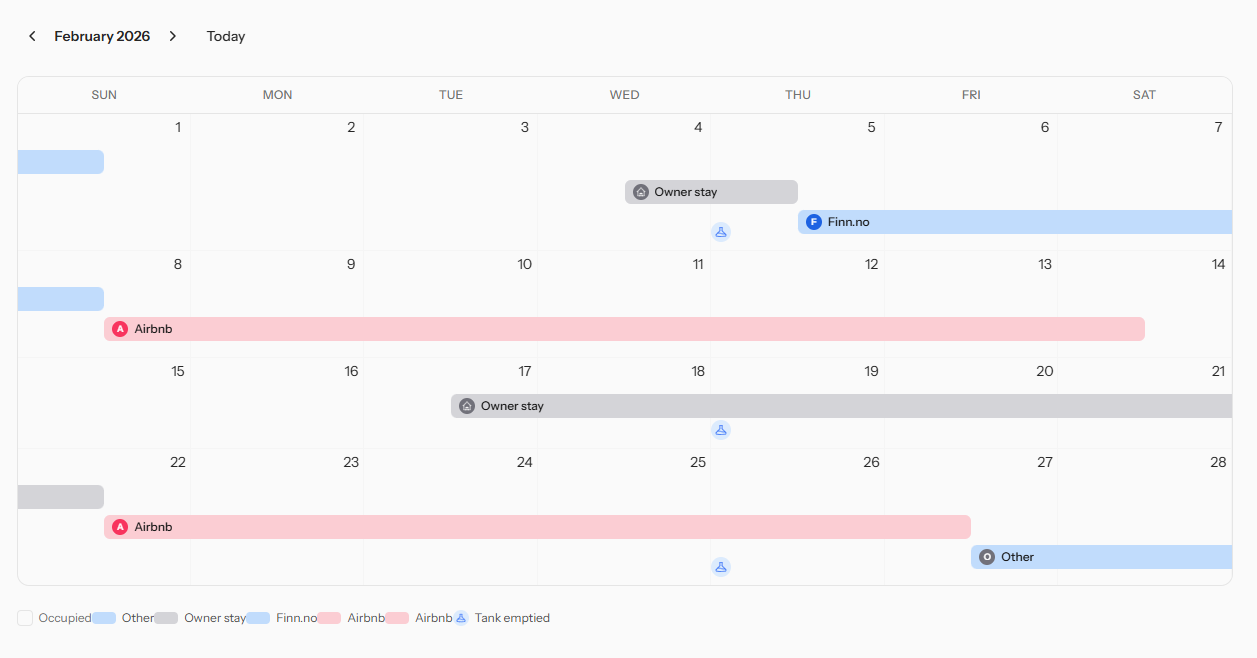
Task: Select day number 3
Action: point(525,127)
